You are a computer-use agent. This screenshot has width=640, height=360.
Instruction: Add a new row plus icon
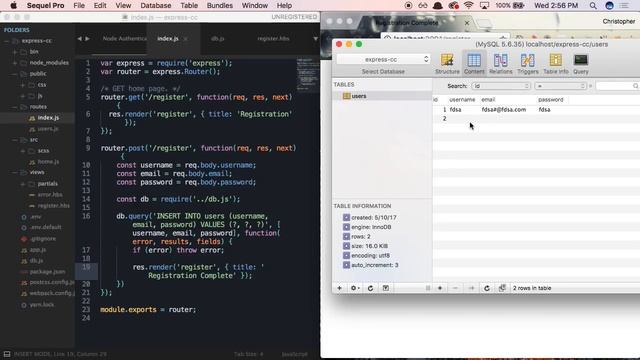[x=440, y=288]
